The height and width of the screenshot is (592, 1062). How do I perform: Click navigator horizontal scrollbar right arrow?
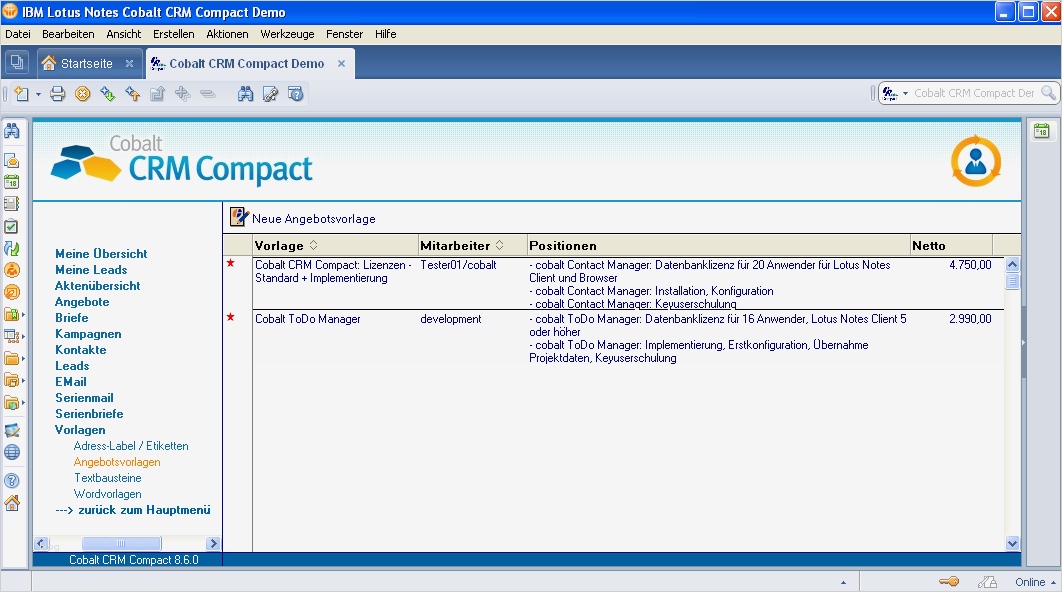tap(213, 543)
